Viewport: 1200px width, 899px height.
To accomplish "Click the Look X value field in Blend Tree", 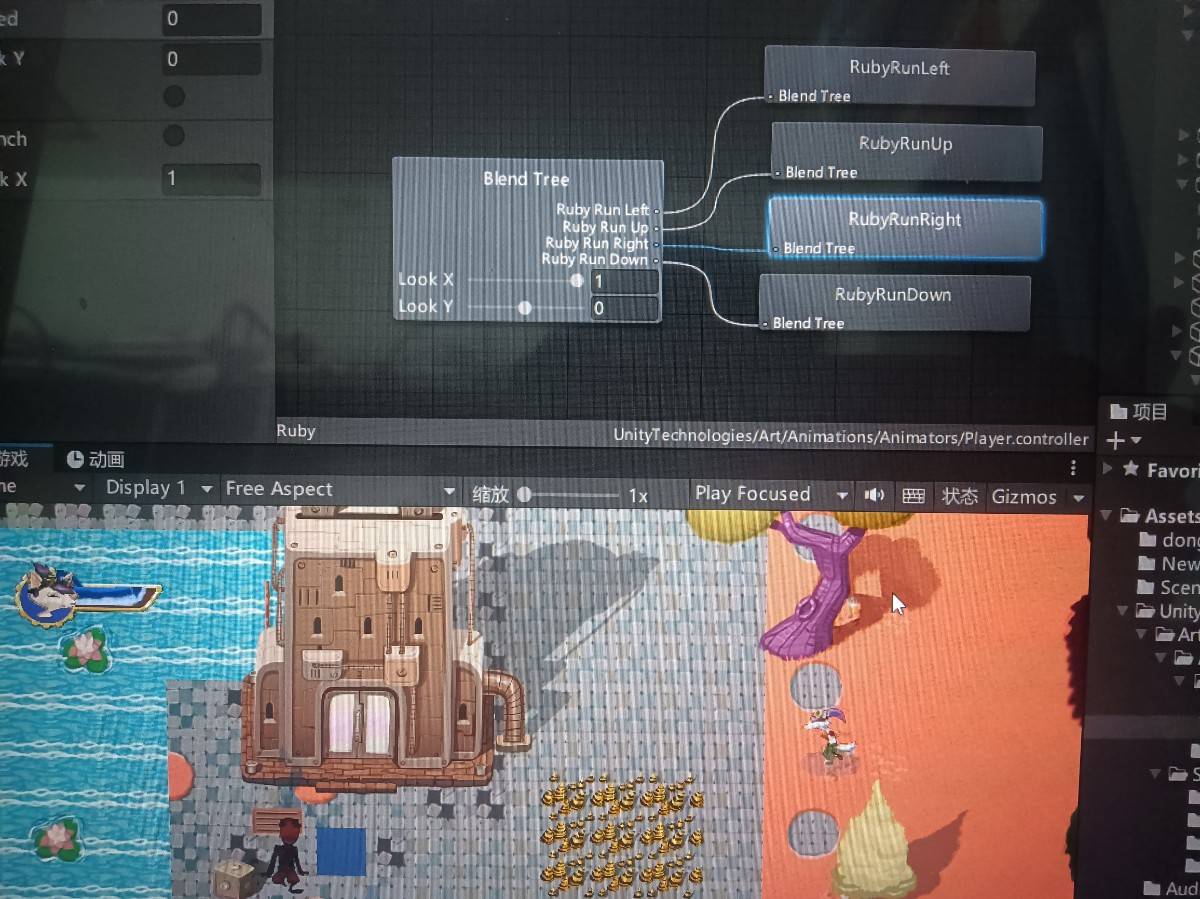I will 624,282.
